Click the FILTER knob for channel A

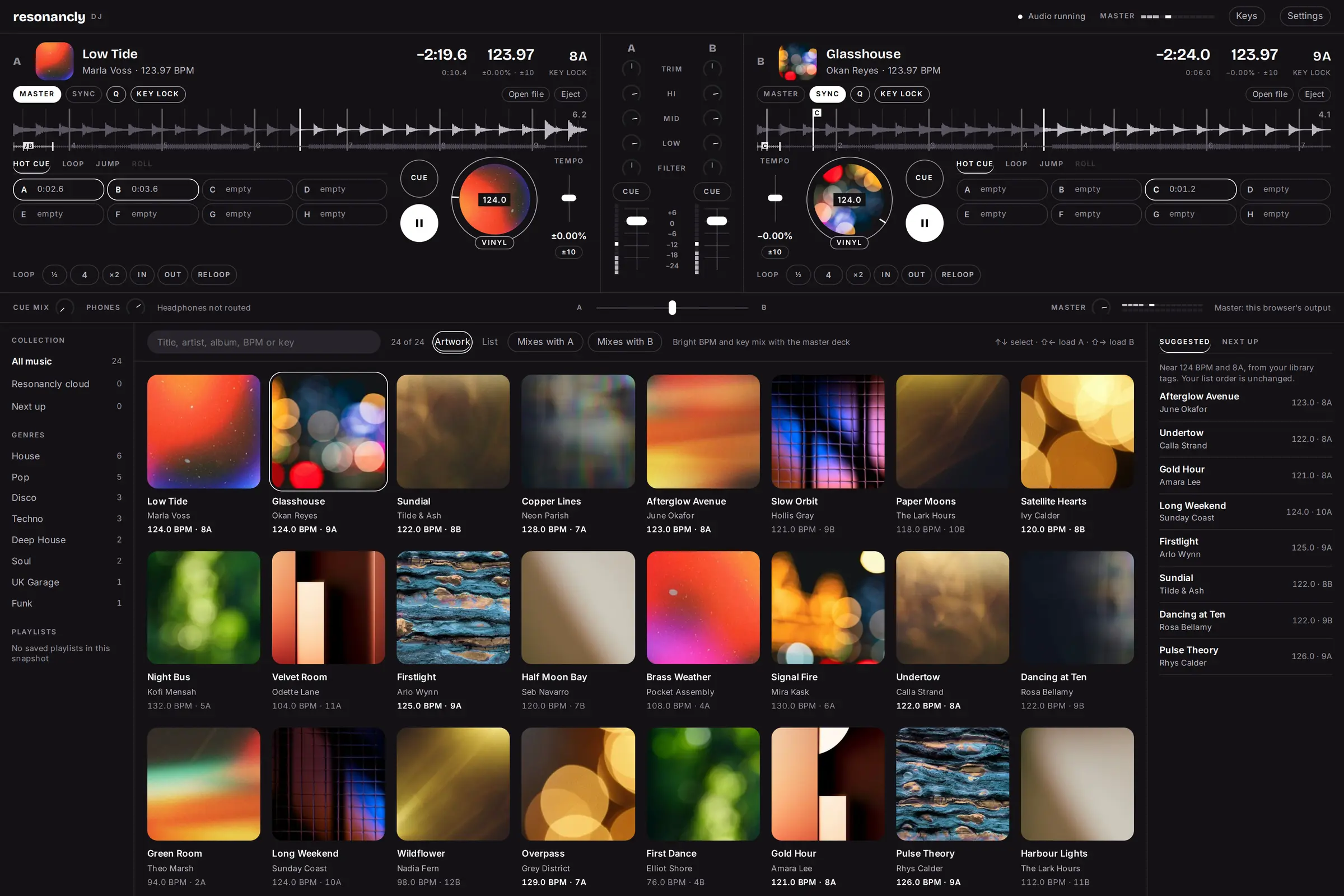click(632, 167)
